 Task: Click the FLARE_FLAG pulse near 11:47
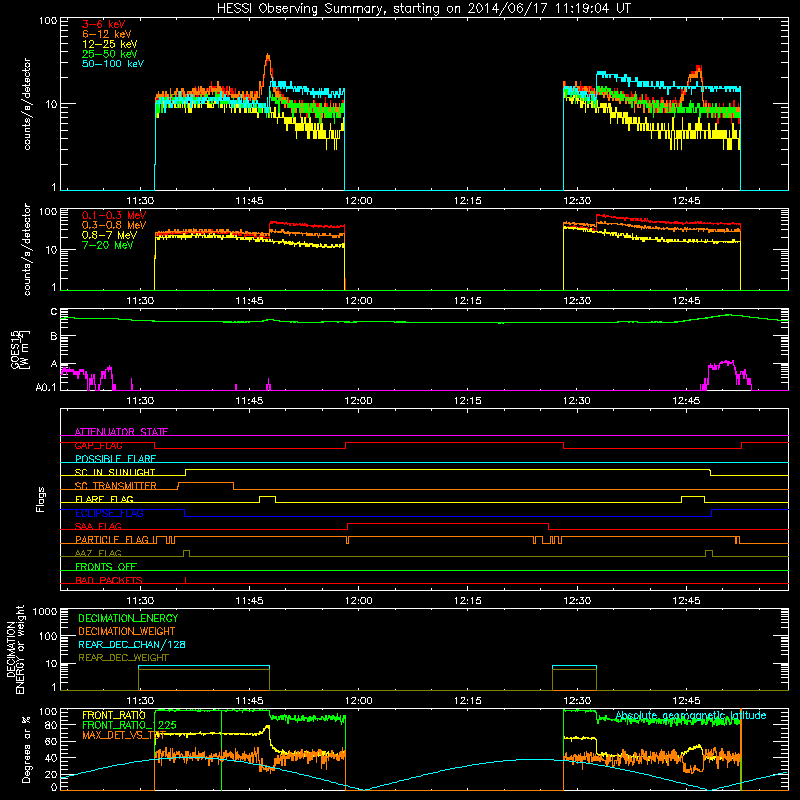click(x=267, y=498)
